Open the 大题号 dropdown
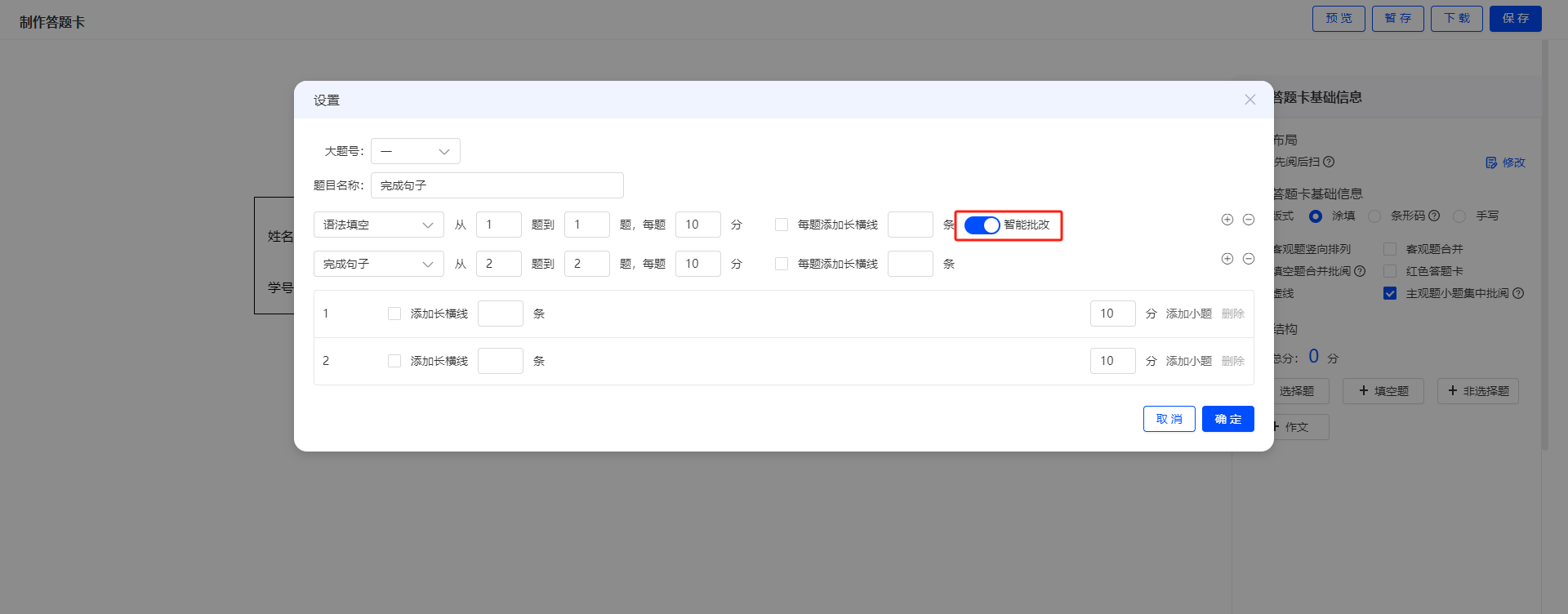Image resolution: width=1568 pixels, height=614 pixels. [x=416, y=151]
